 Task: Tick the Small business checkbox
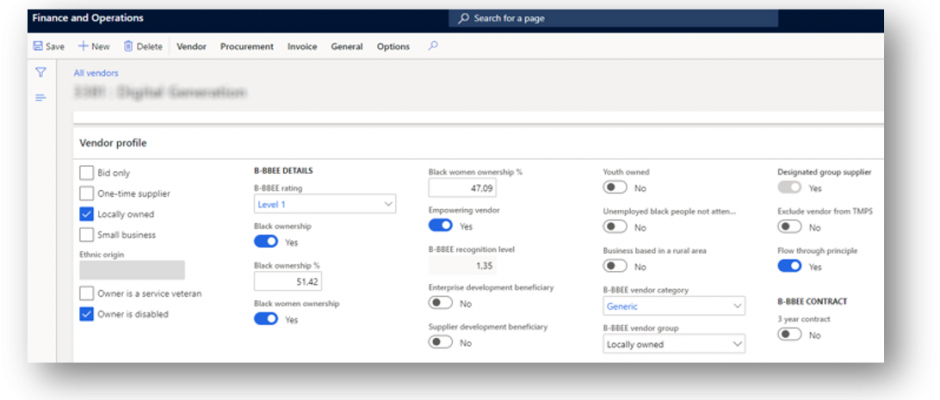pyautogui.click(x=87, y=235)
